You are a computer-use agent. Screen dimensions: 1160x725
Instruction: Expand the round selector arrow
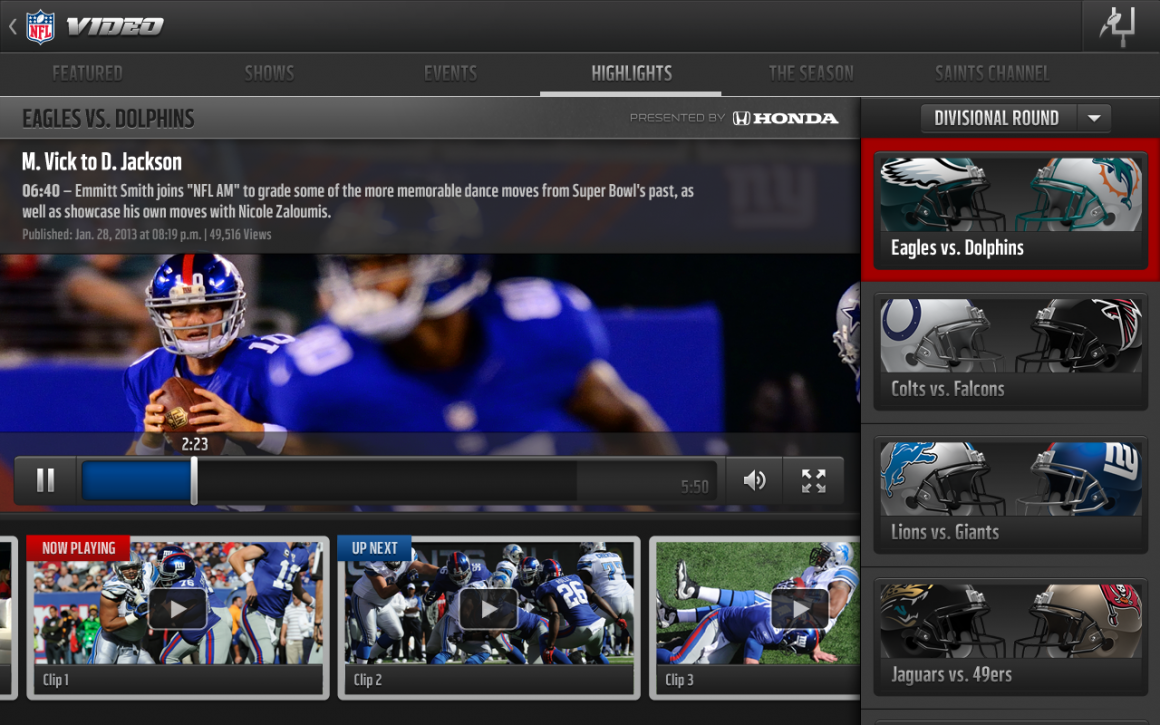tap(1093, 118)
